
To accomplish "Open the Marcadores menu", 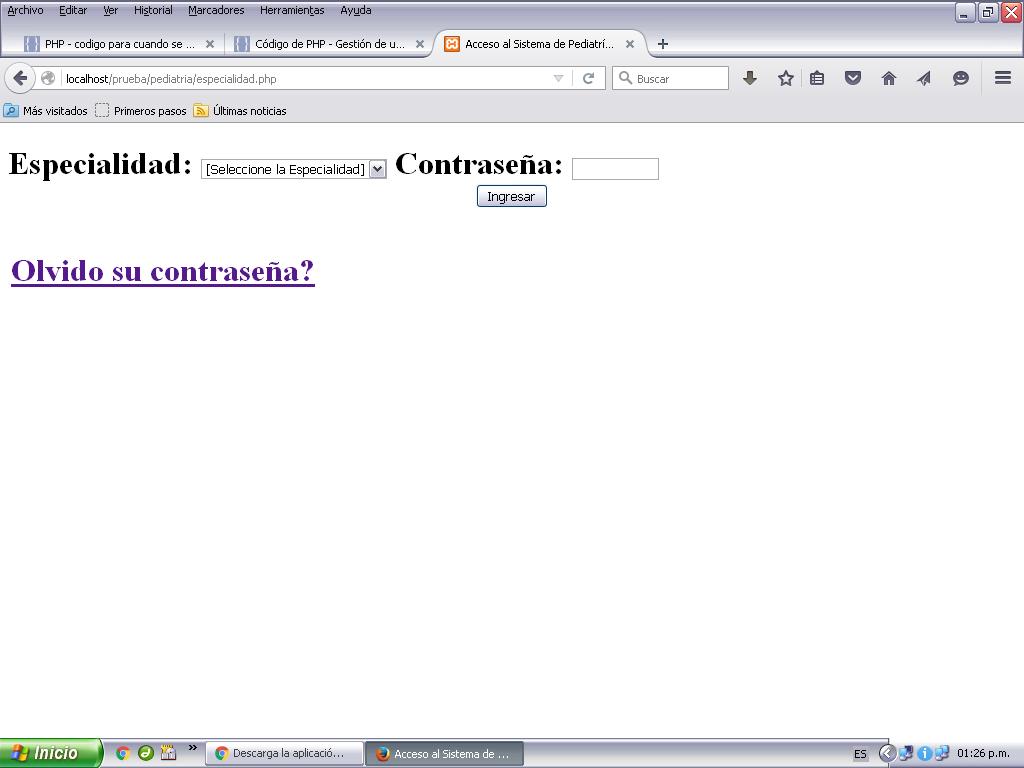I will point(216,10).
